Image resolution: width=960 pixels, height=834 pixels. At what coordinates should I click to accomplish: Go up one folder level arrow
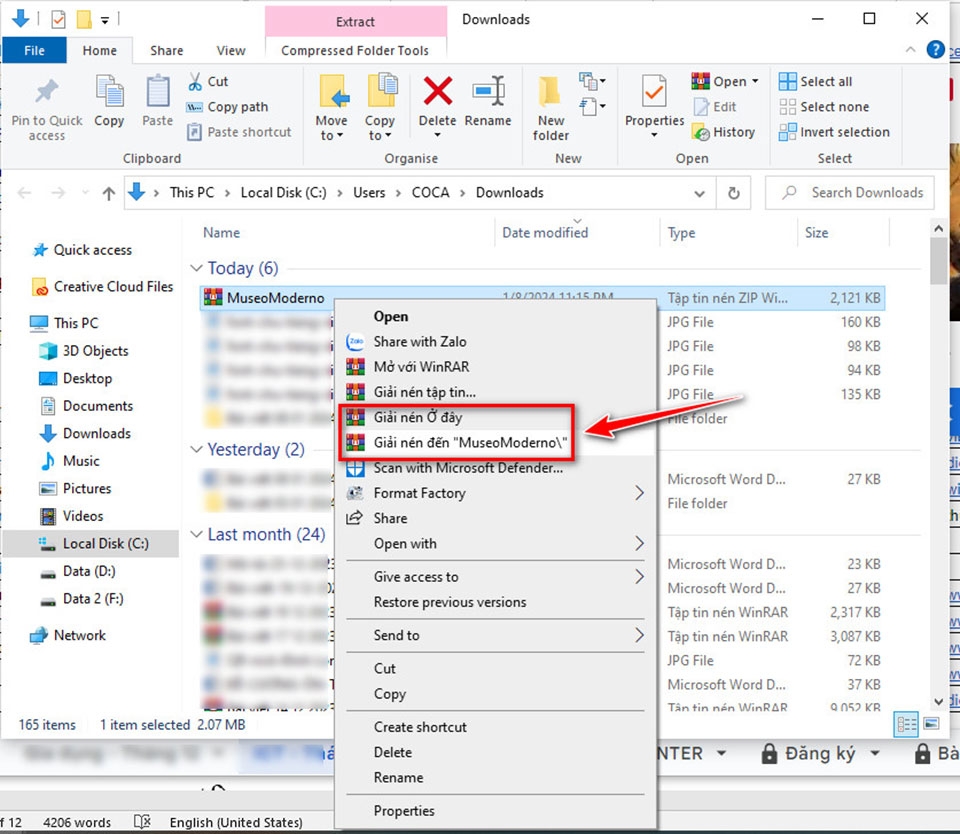click(x=109, y=193)
